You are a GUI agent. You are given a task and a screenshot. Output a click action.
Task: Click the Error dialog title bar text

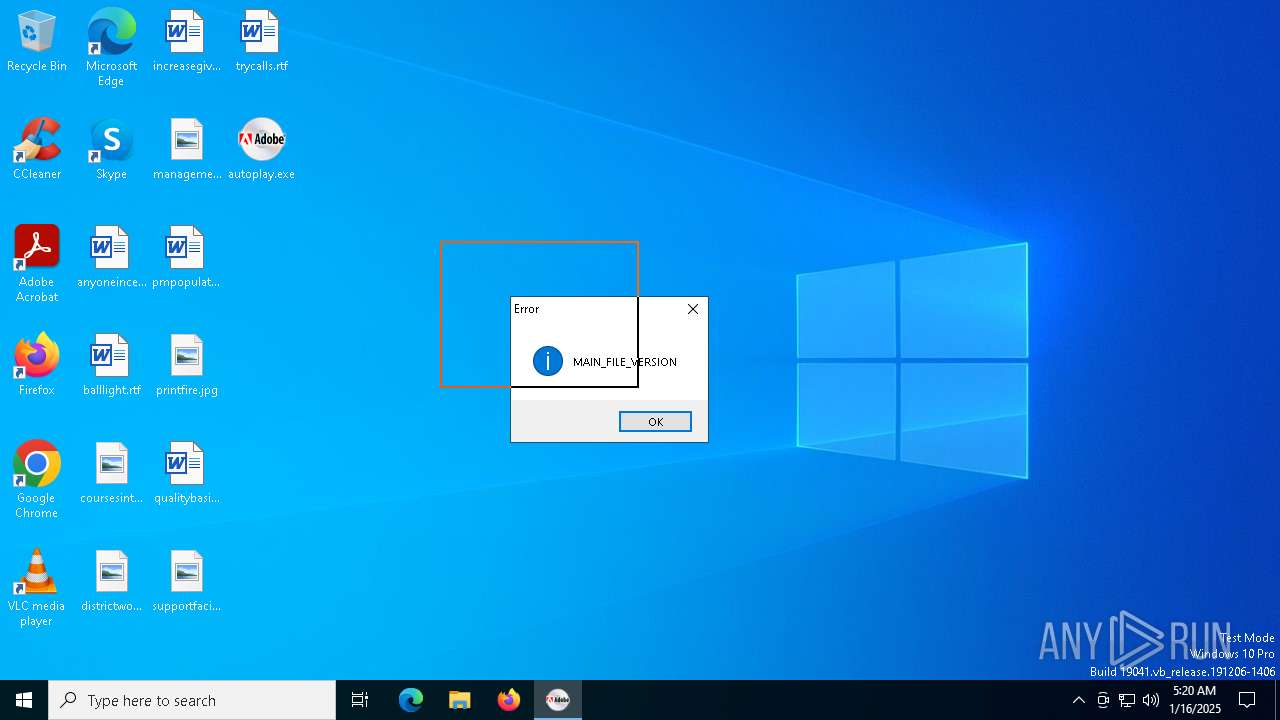pyautogui.click(x=527, y=309)
